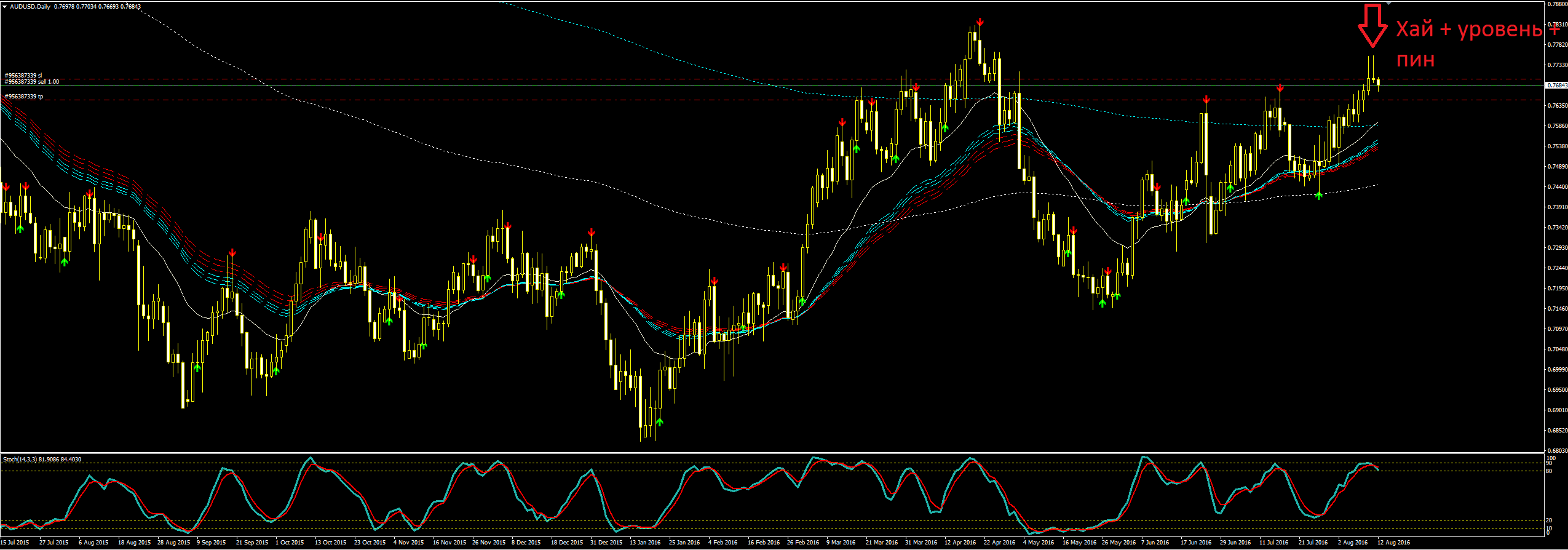Click the 6 Aug 2015 date label
The width and height of the screenshot is (1568, 550).
coord(93,543)
